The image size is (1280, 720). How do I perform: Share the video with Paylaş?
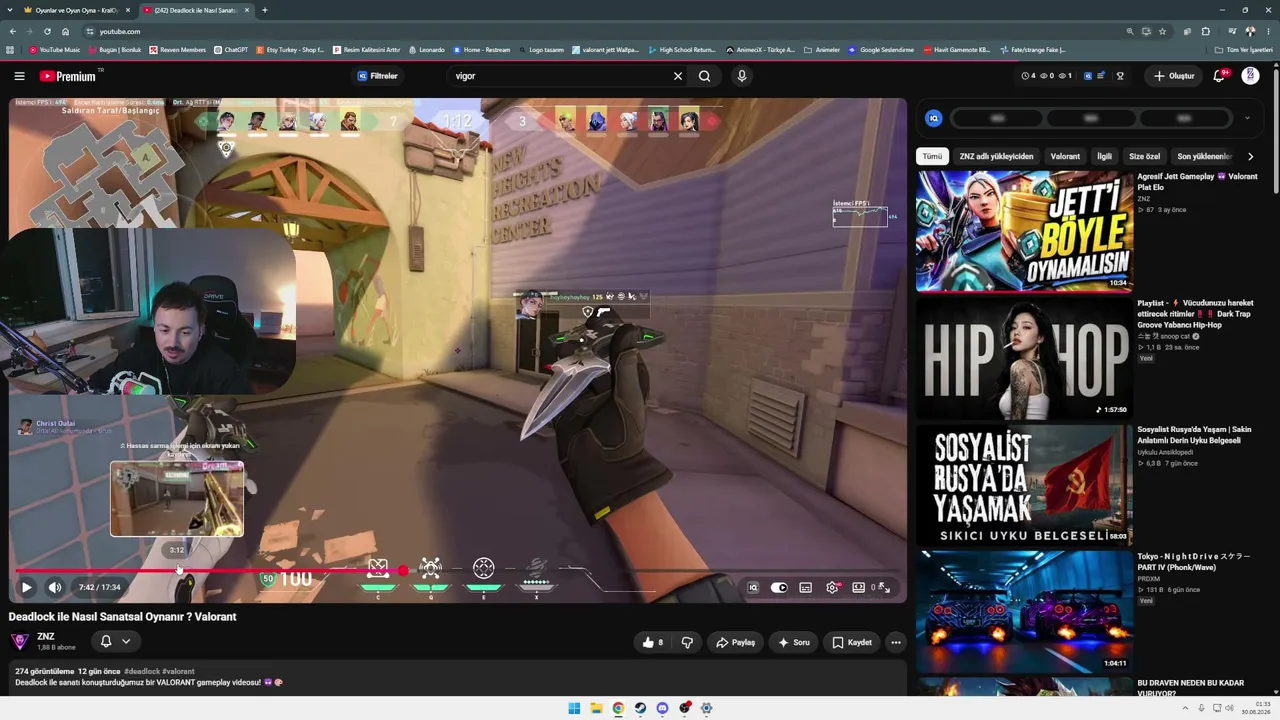pos(735,642)
